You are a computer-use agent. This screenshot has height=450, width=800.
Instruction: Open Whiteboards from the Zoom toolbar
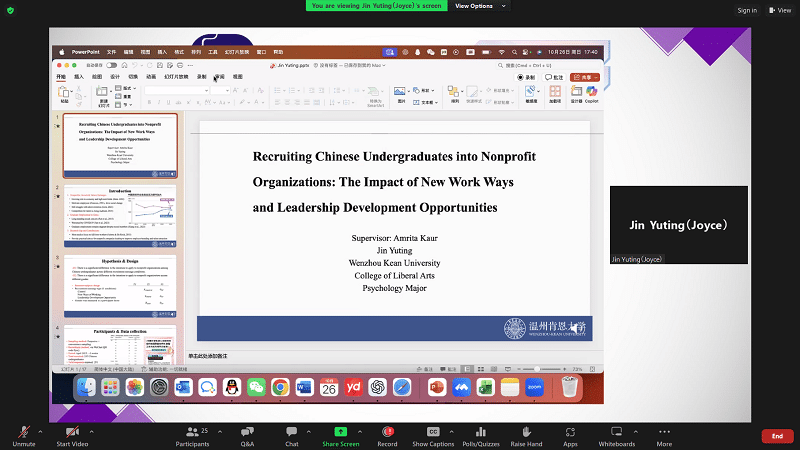pos(616,431)
